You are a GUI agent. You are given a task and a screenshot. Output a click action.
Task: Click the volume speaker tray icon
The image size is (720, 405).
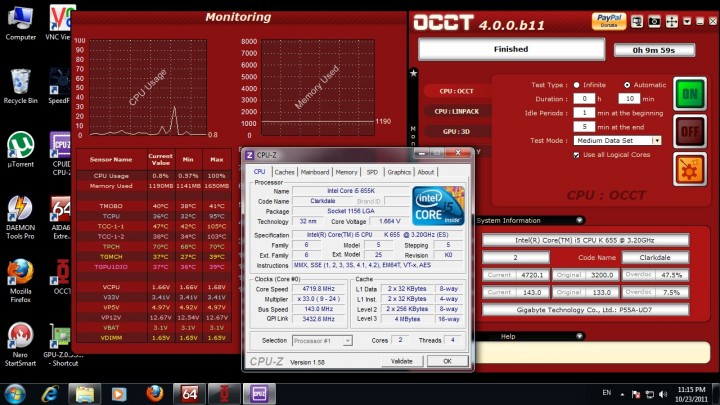[x=663, y=394]
